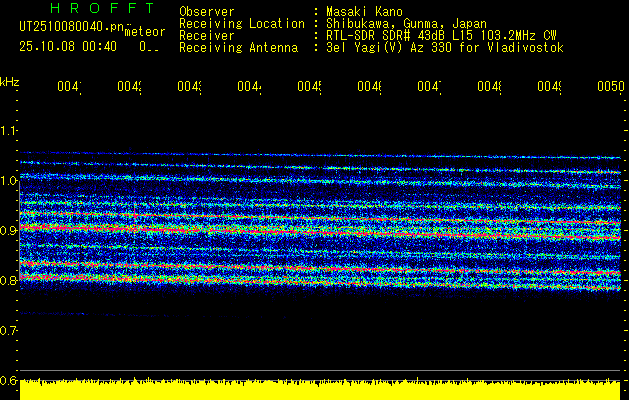This screenshot has width=629, height=400.
Task: Select observer name Masaki Kano
Action: pyautogui.click(x=364, y=11)
